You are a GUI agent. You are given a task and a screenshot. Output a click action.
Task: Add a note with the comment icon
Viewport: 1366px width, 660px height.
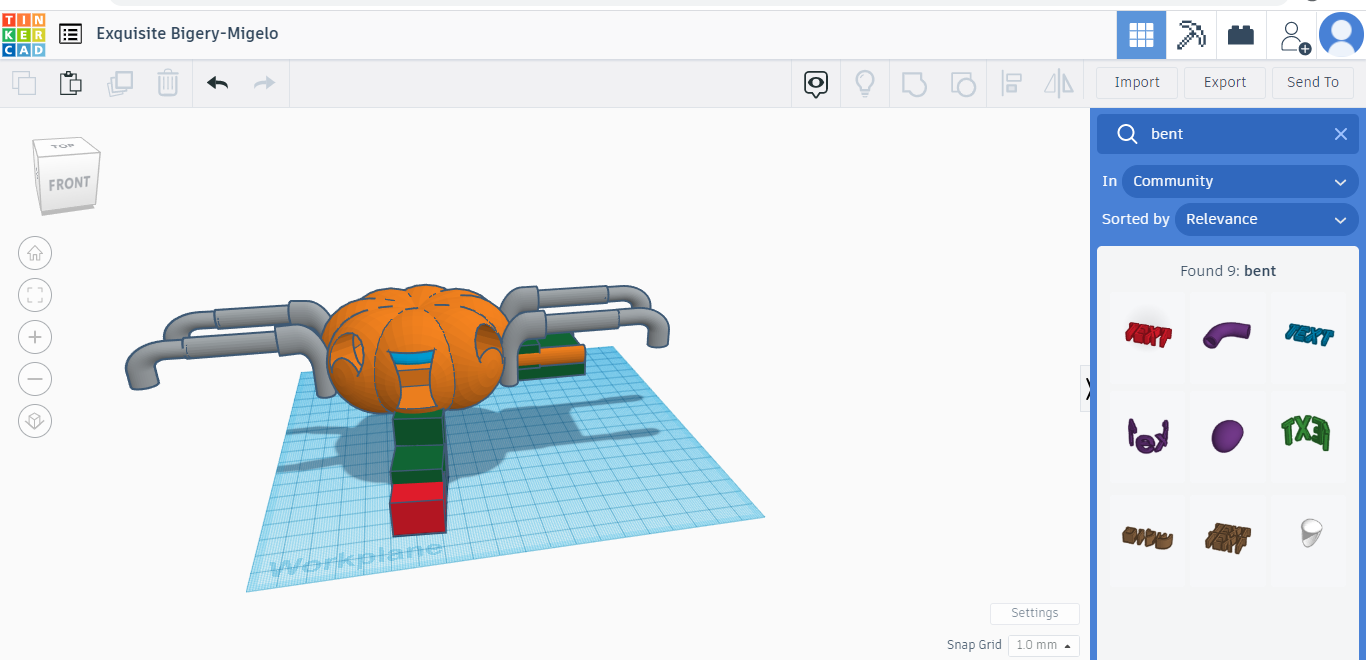click(815, 83)
